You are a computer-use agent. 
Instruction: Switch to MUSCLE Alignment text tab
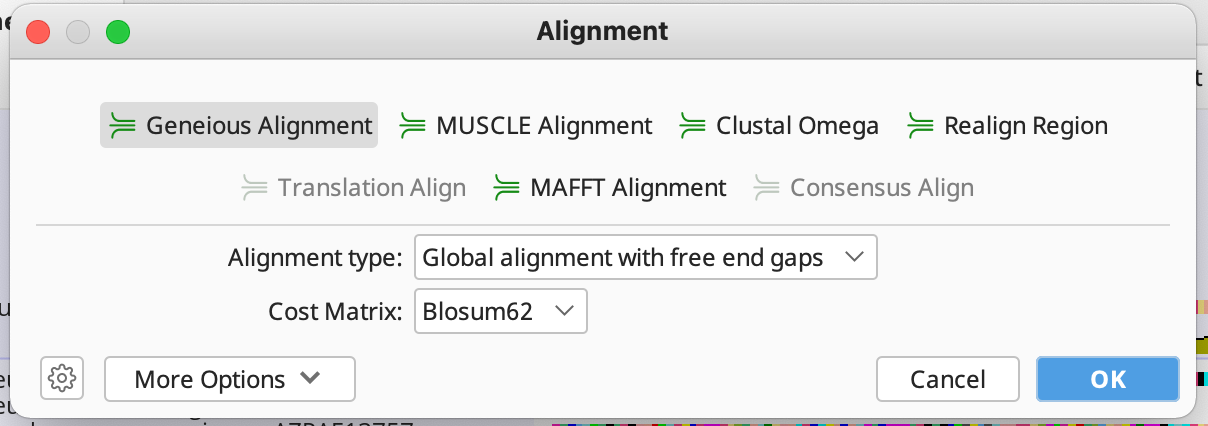coord(544,126)
